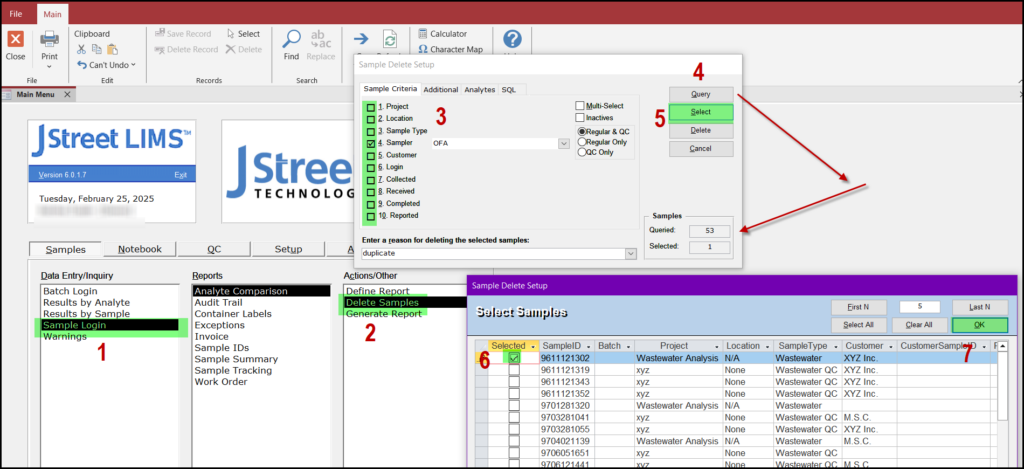Click the First N button
Screen dimensions: 1024x469
(x=859, y=307)
